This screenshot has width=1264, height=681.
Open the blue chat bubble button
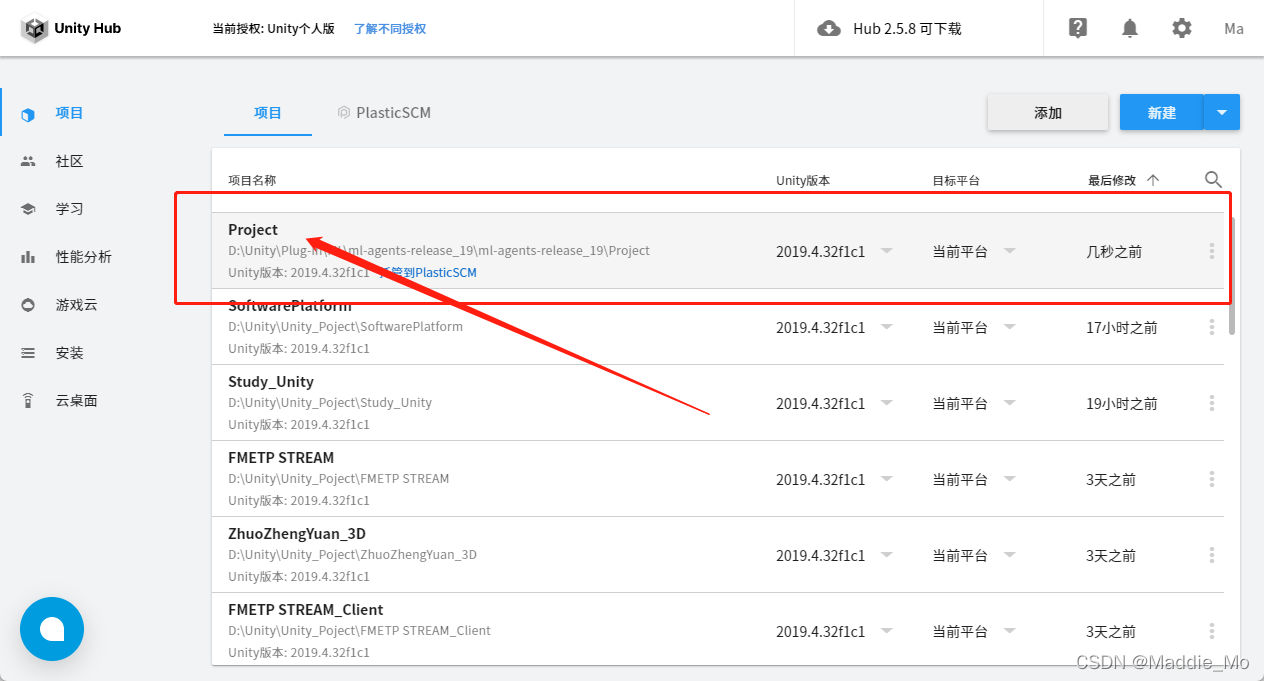point(52,629)
